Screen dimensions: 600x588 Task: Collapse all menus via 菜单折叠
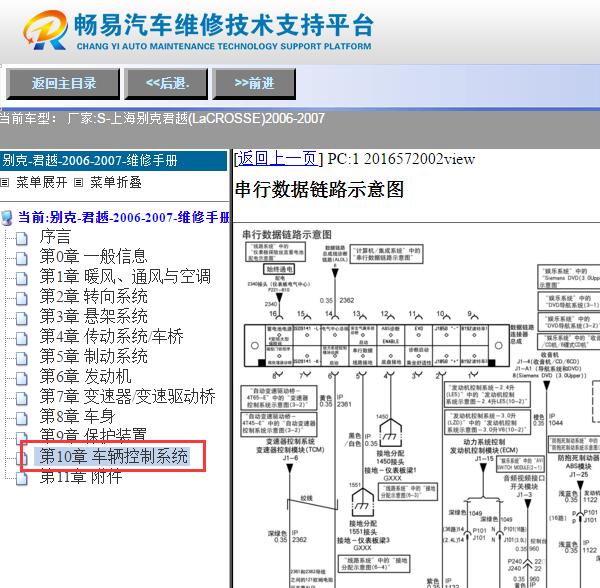pyautogui.click(x=116, y=182)
